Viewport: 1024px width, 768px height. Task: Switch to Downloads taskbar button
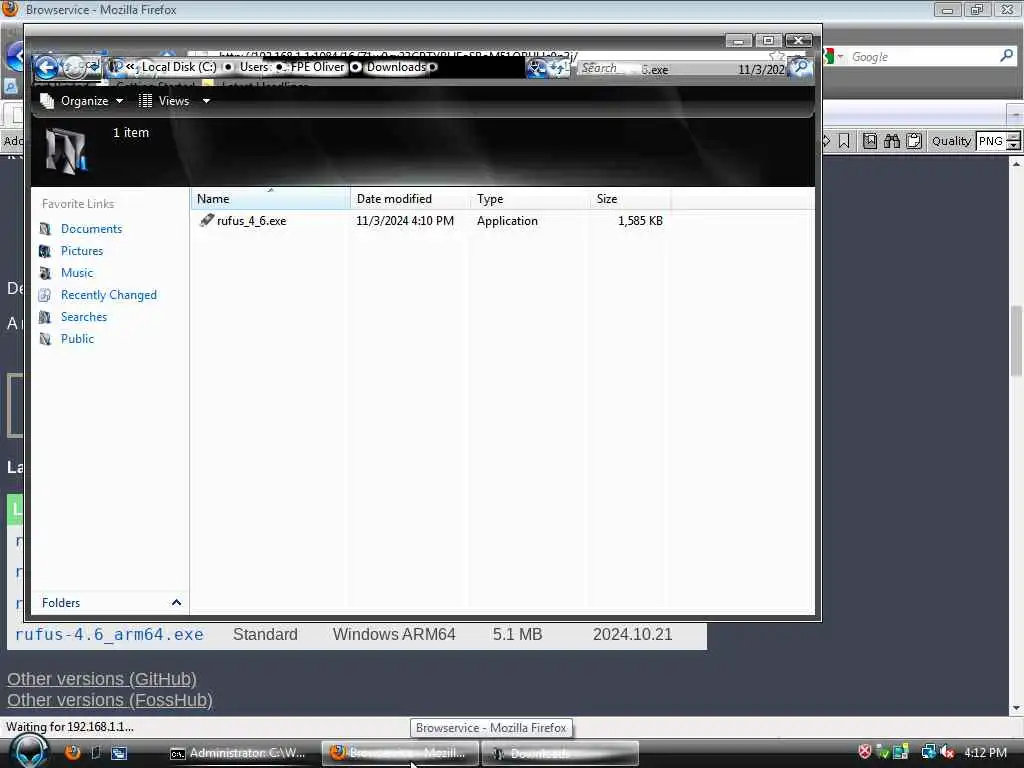click(559, 753)
